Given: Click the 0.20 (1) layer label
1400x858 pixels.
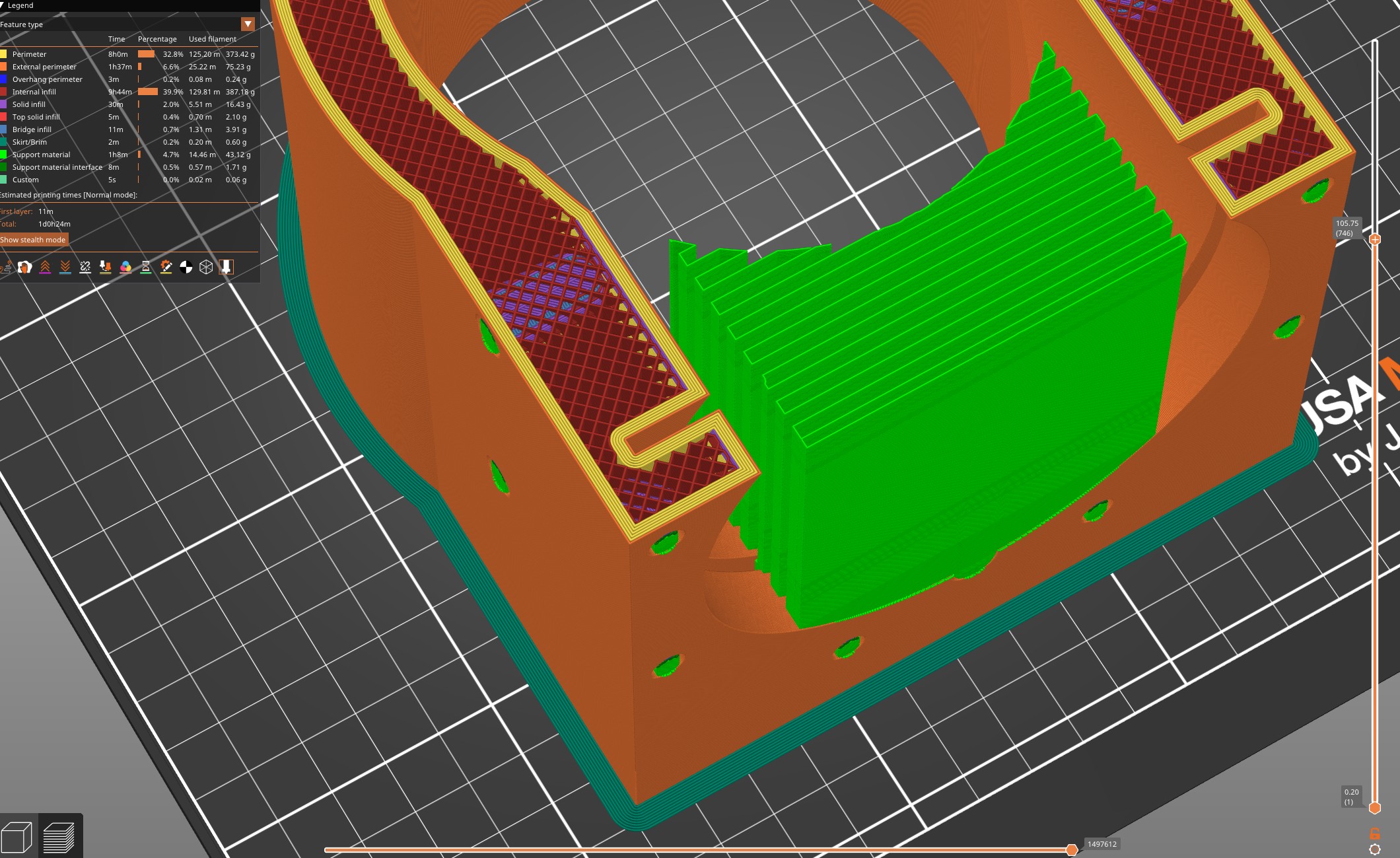Looking at the screenshot, I should [1351, 797].
